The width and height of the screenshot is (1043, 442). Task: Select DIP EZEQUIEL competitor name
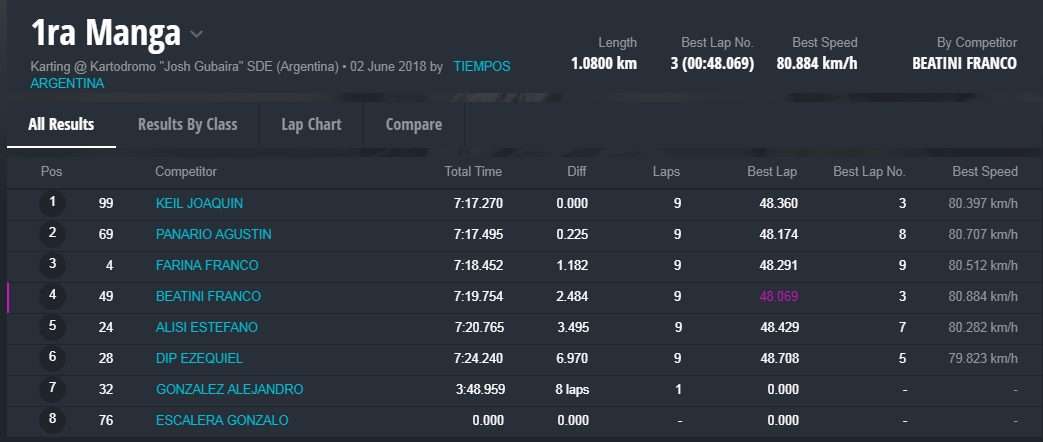199,358
